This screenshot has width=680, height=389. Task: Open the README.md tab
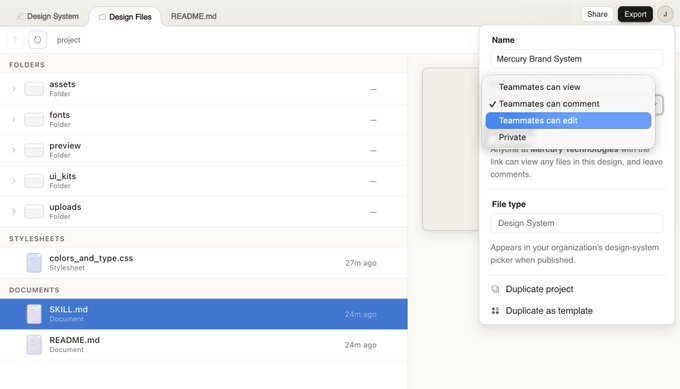pyautogui.click(x=193, y=16)
